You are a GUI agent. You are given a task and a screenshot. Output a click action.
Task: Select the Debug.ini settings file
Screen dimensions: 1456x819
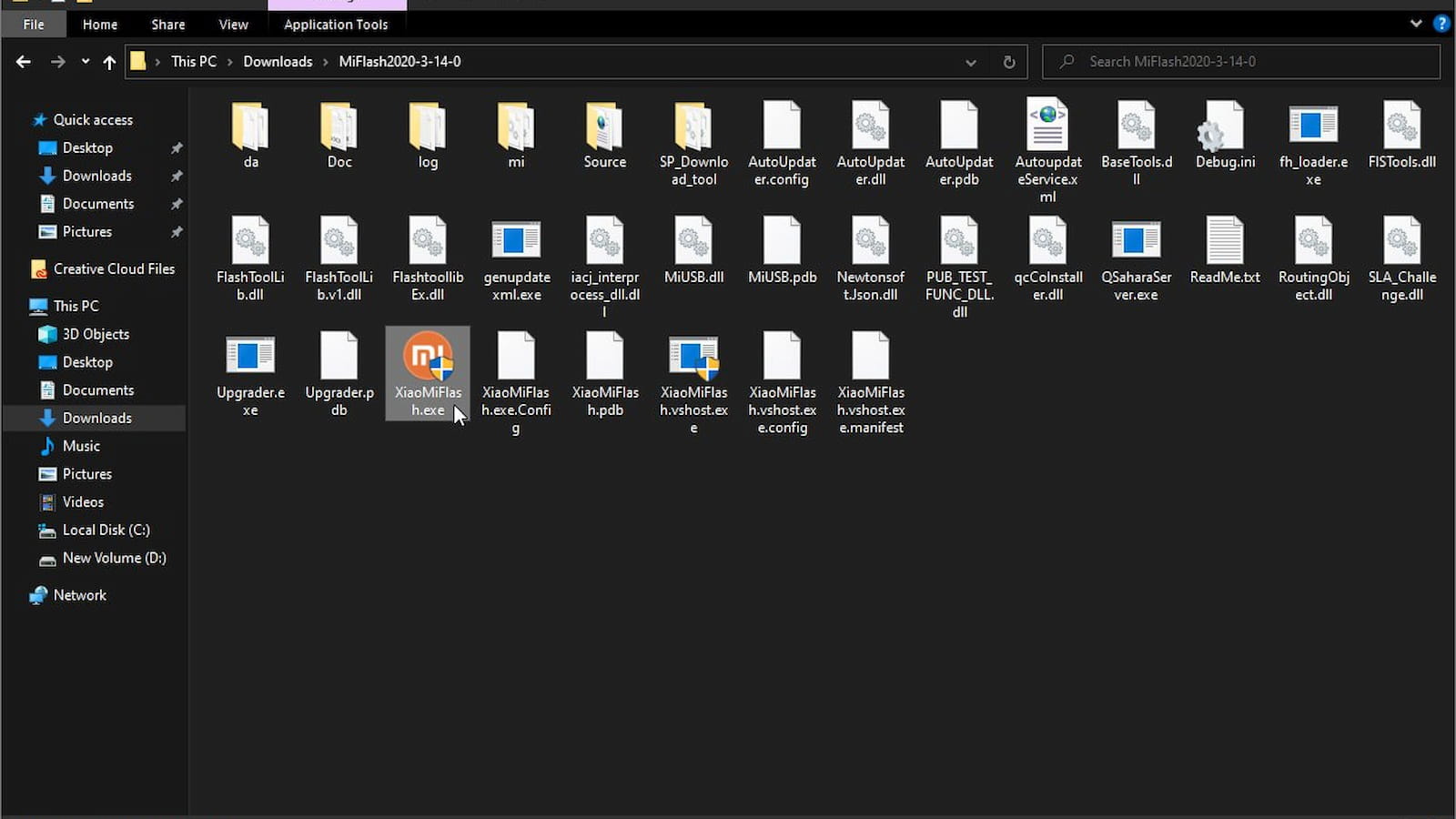pyautogui.click(x=1225, y=127)
